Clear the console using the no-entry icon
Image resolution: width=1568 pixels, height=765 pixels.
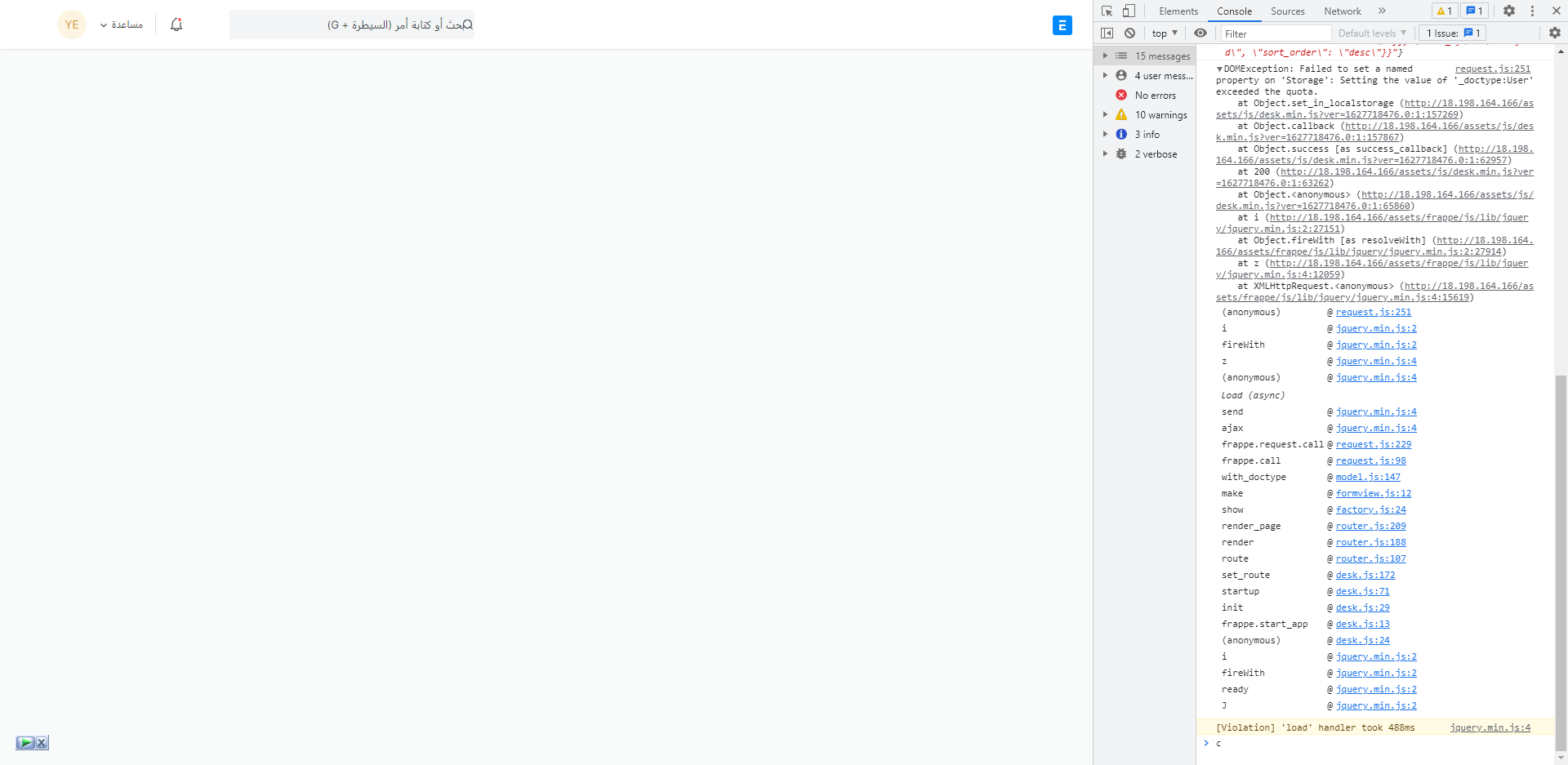[x=1129, y=33]
